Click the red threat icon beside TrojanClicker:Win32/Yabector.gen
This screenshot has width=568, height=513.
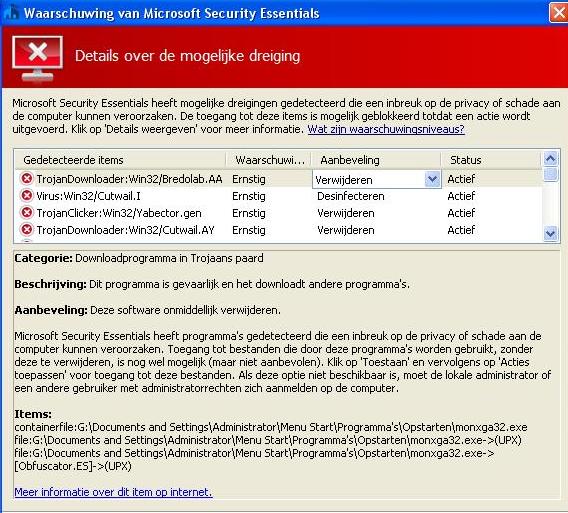point(26,213)
